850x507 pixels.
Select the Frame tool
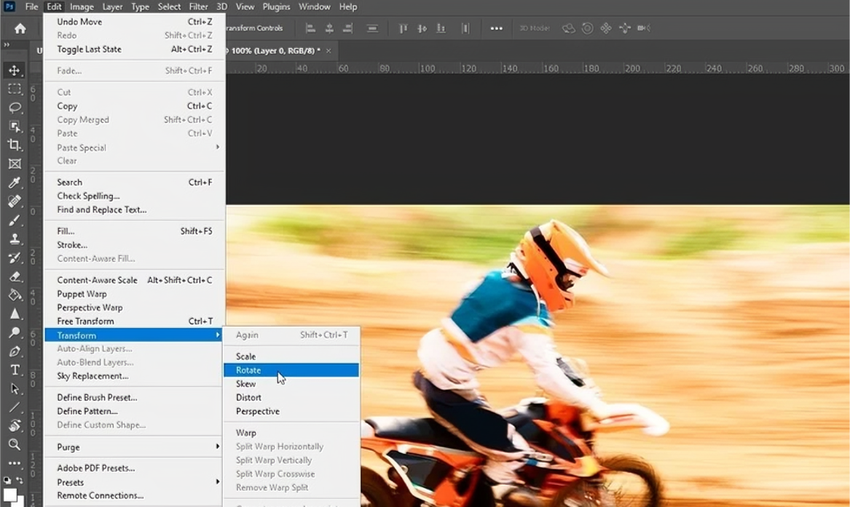tap(15, 164)
